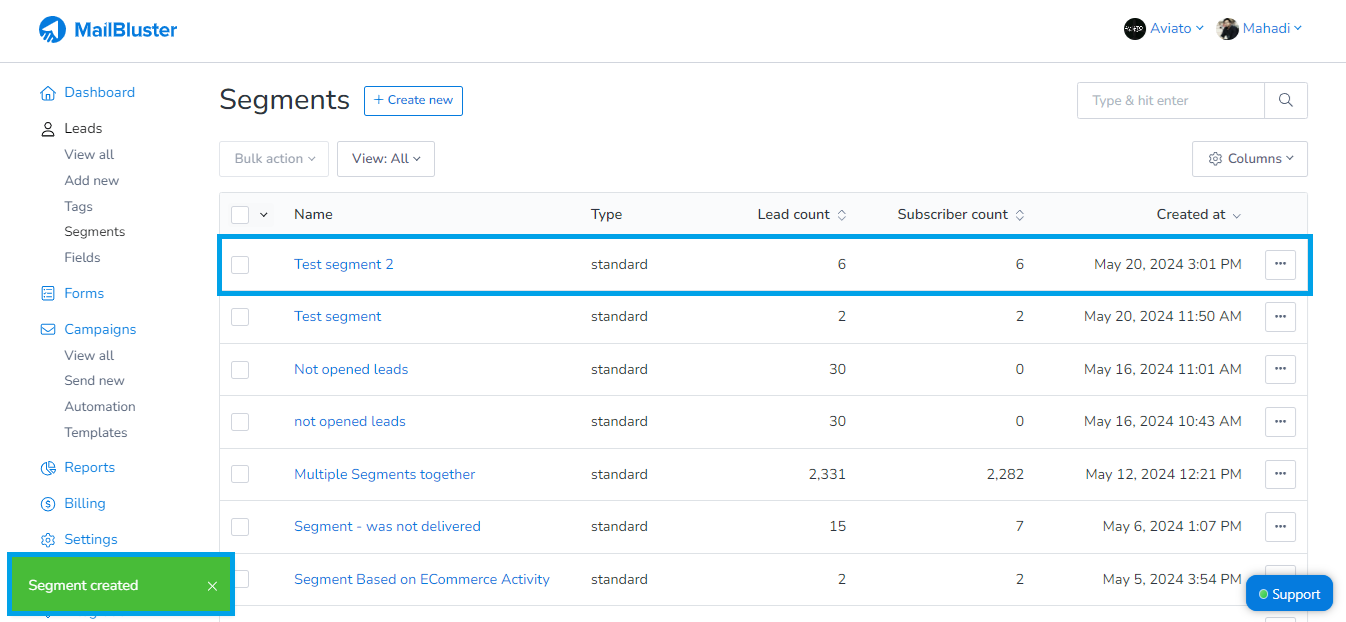The height and width of the screenshot is (622, 1346).
Task: Click the Settings gear in the sidebar
Action: [x=48, y=539]
